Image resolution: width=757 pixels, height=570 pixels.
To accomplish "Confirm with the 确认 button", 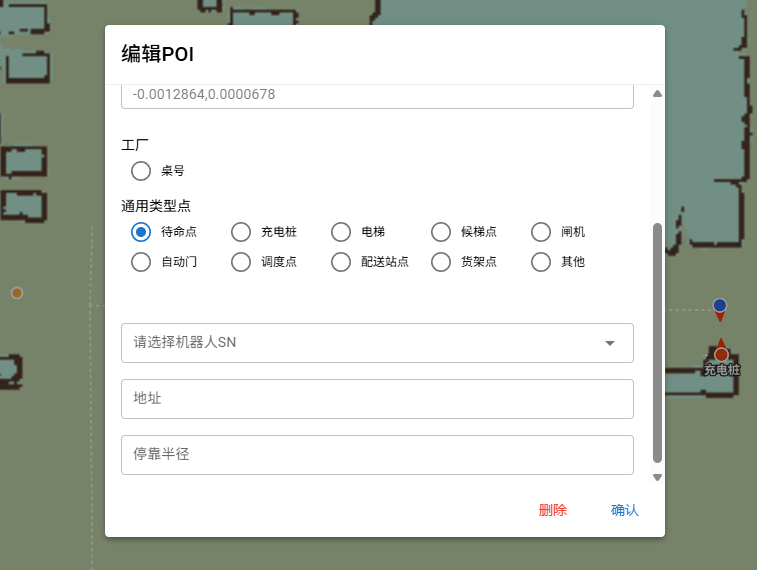I will tap(624, 510).
